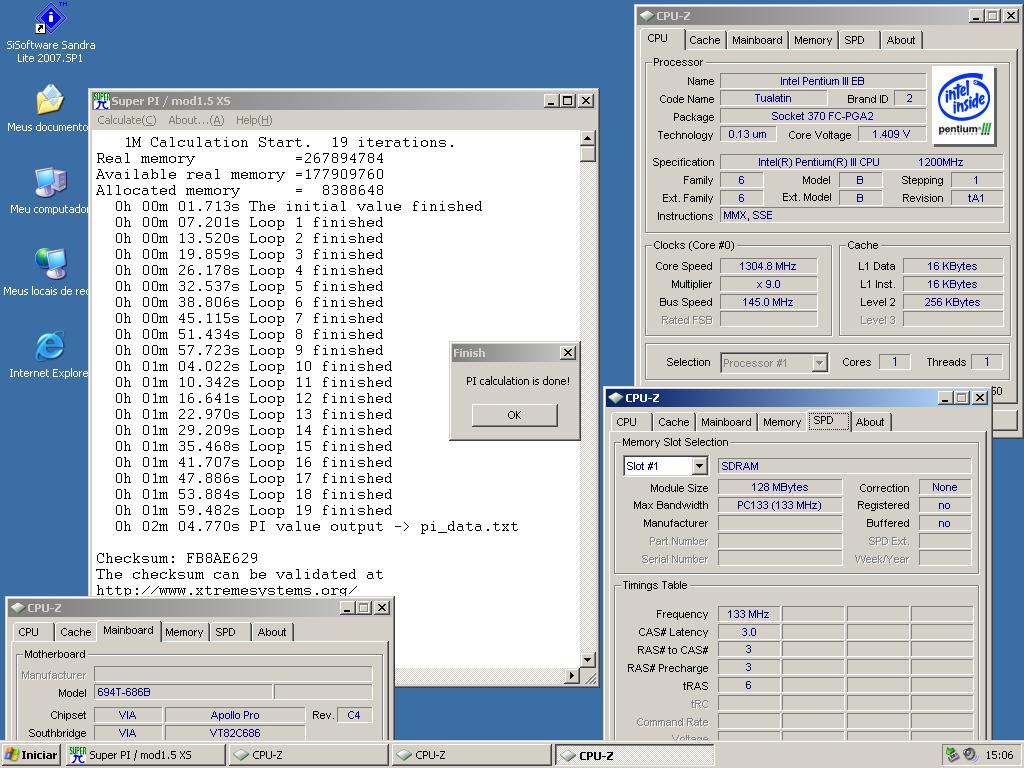Select Mainboard tab in SPD CPU-Z window
Viewport: 1024px width, 768px height.
(x=726, y=422)
